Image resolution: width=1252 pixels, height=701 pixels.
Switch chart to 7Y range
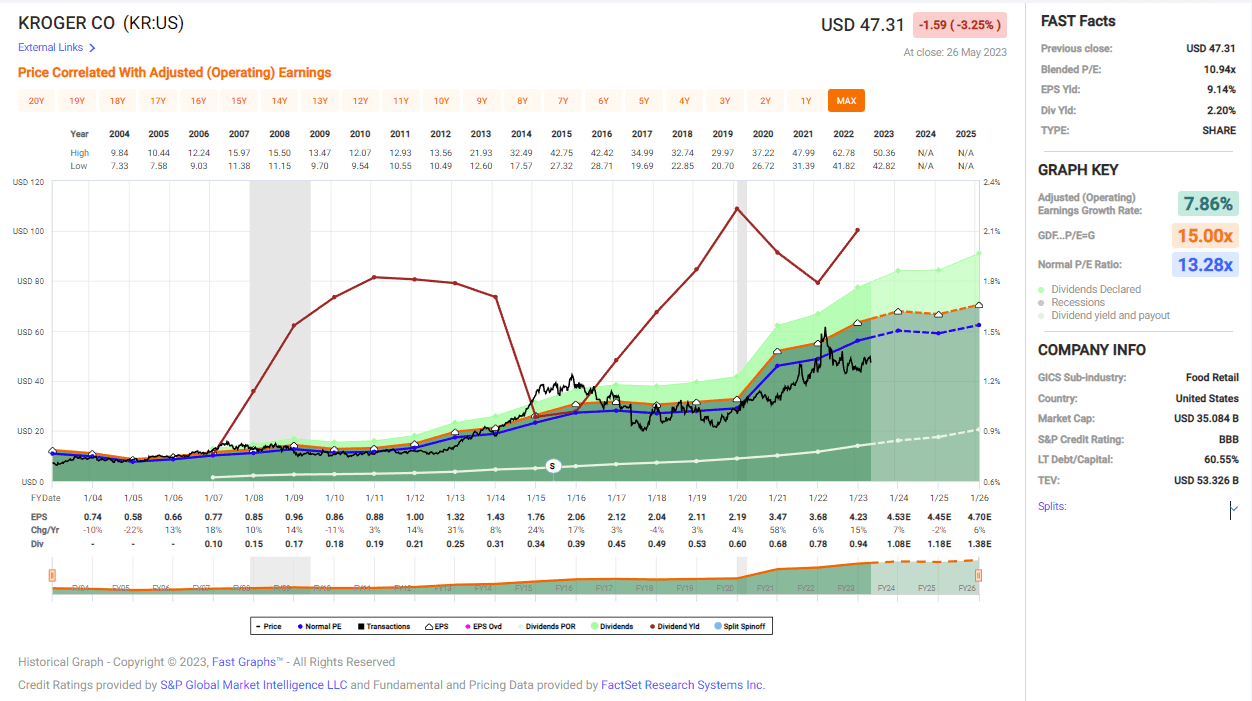pyautogui.click(x=563, y=101)
